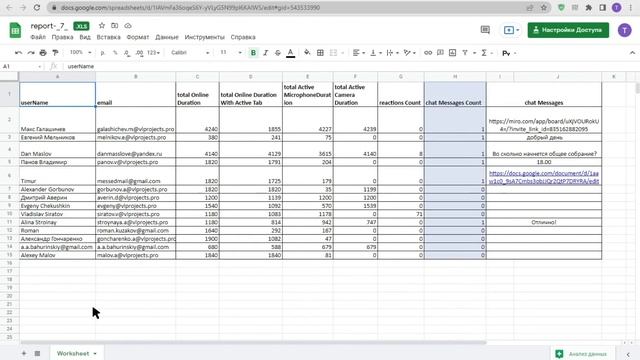Click the Undo icon in toolbar
Viewport: 640px width, 360px height.
pos(18,53)
